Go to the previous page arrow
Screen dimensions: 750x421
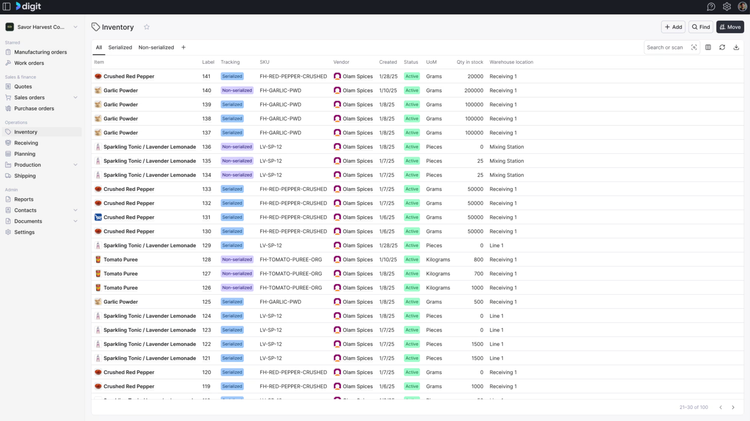[720, 407]
